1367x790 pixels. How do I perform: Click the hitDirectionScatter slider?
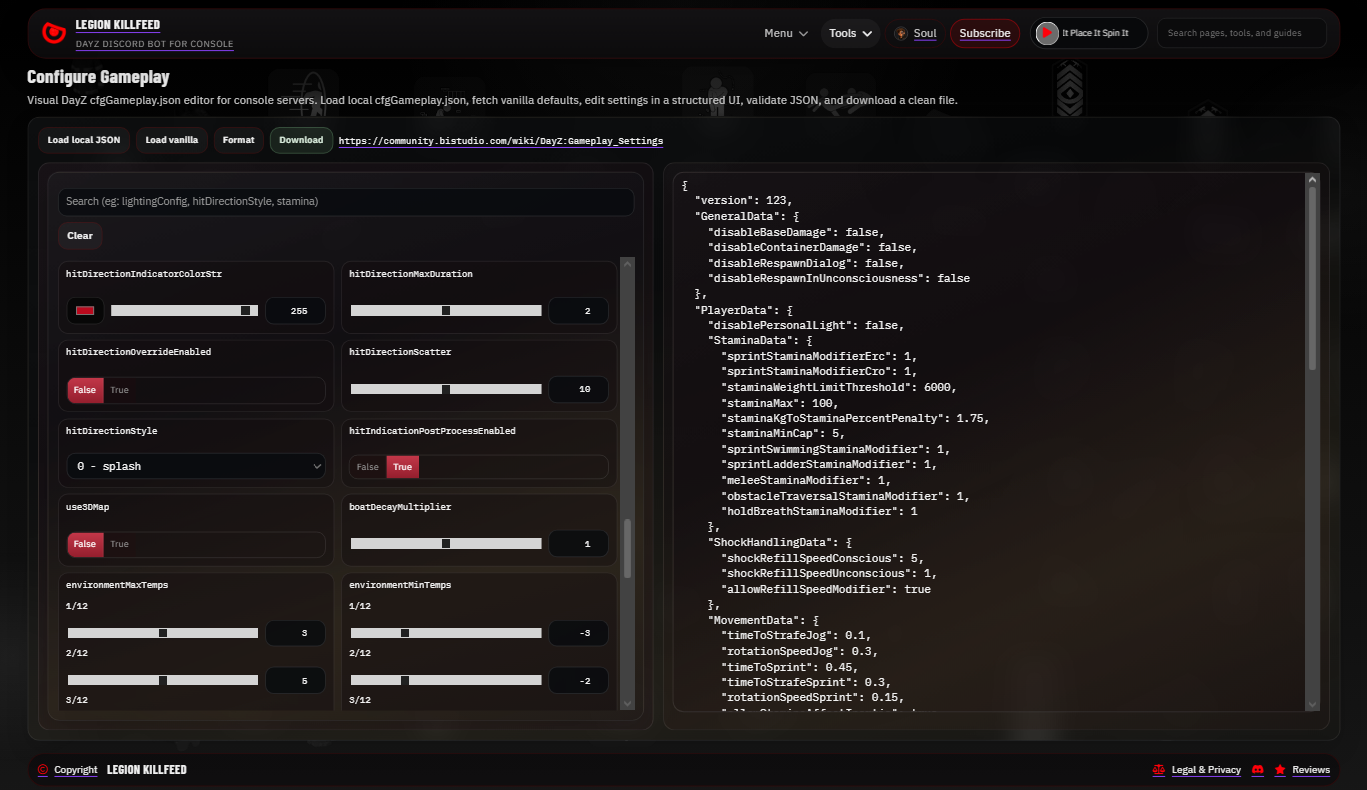446,389
